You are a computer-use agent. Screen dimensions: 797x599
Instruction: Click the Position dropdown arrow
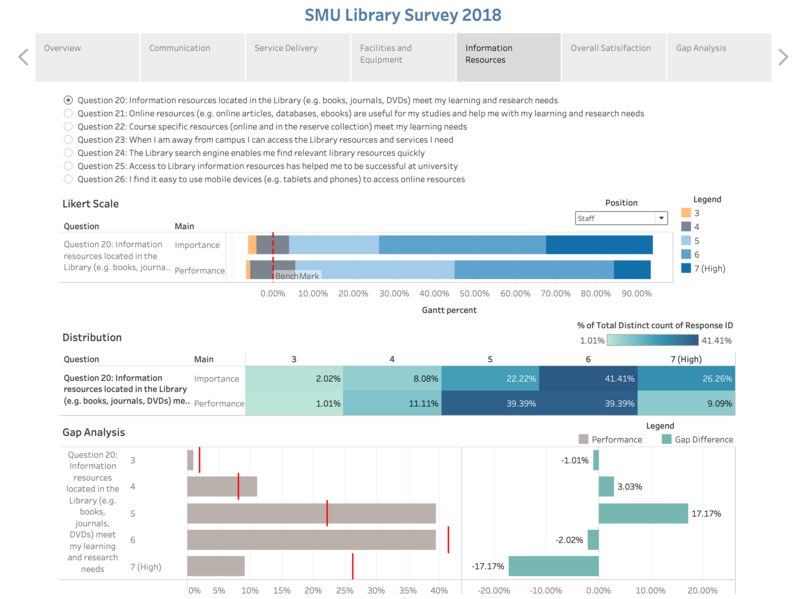661,218
